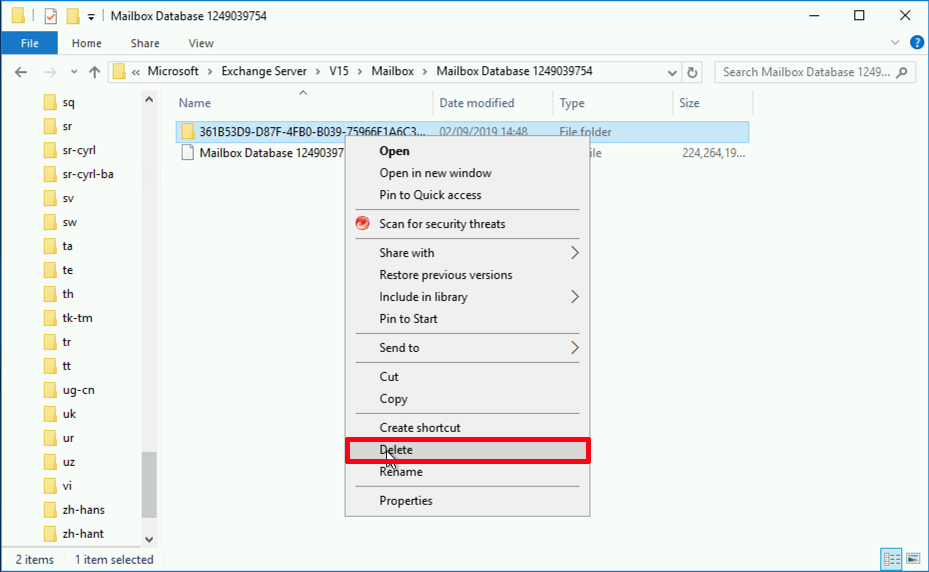
Task: Click the sw folder icon in the tree
Action: click(x=50, y=222)
